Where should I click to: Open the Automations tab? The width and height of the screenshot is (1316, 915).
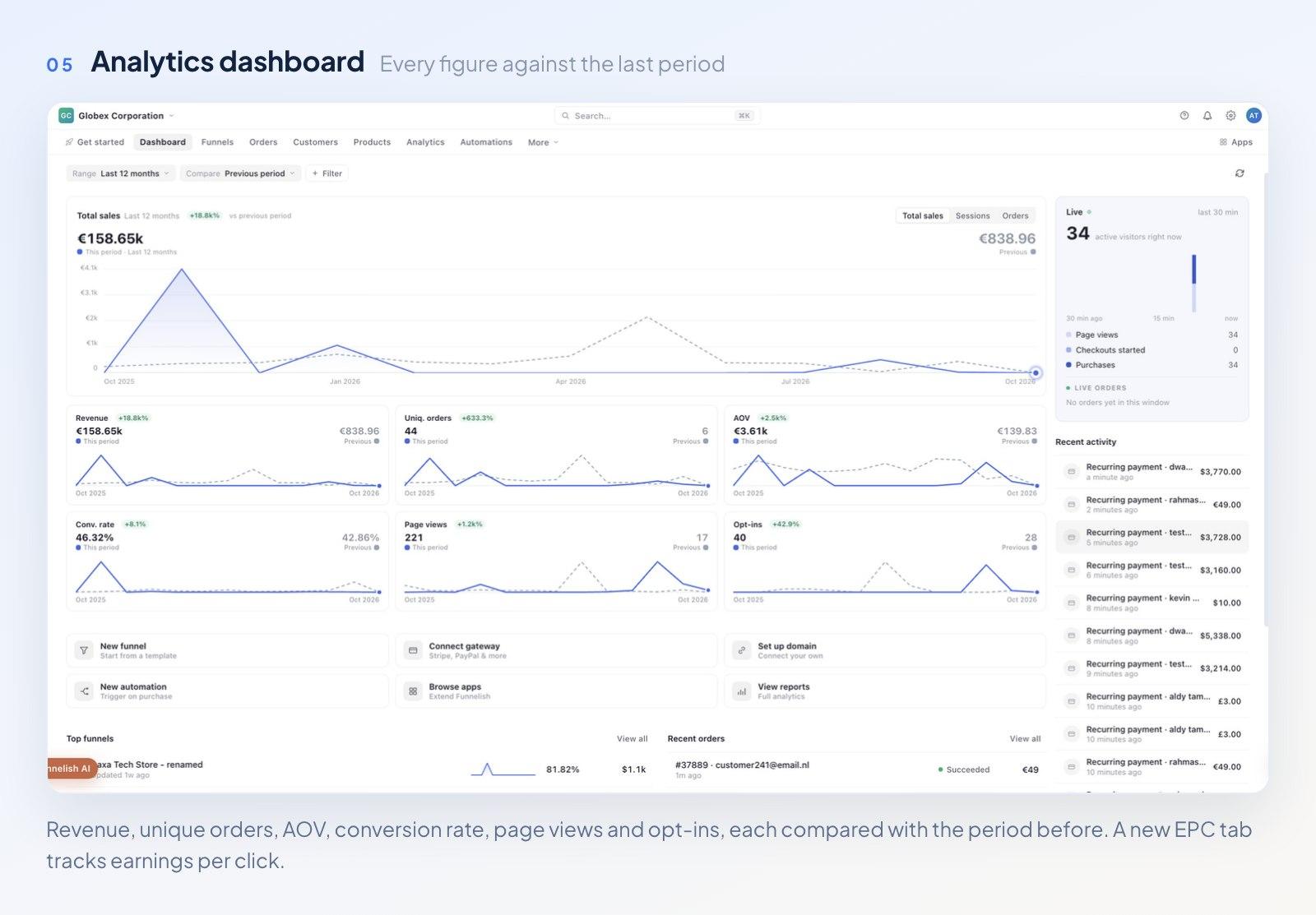click(x=486, y=142)
